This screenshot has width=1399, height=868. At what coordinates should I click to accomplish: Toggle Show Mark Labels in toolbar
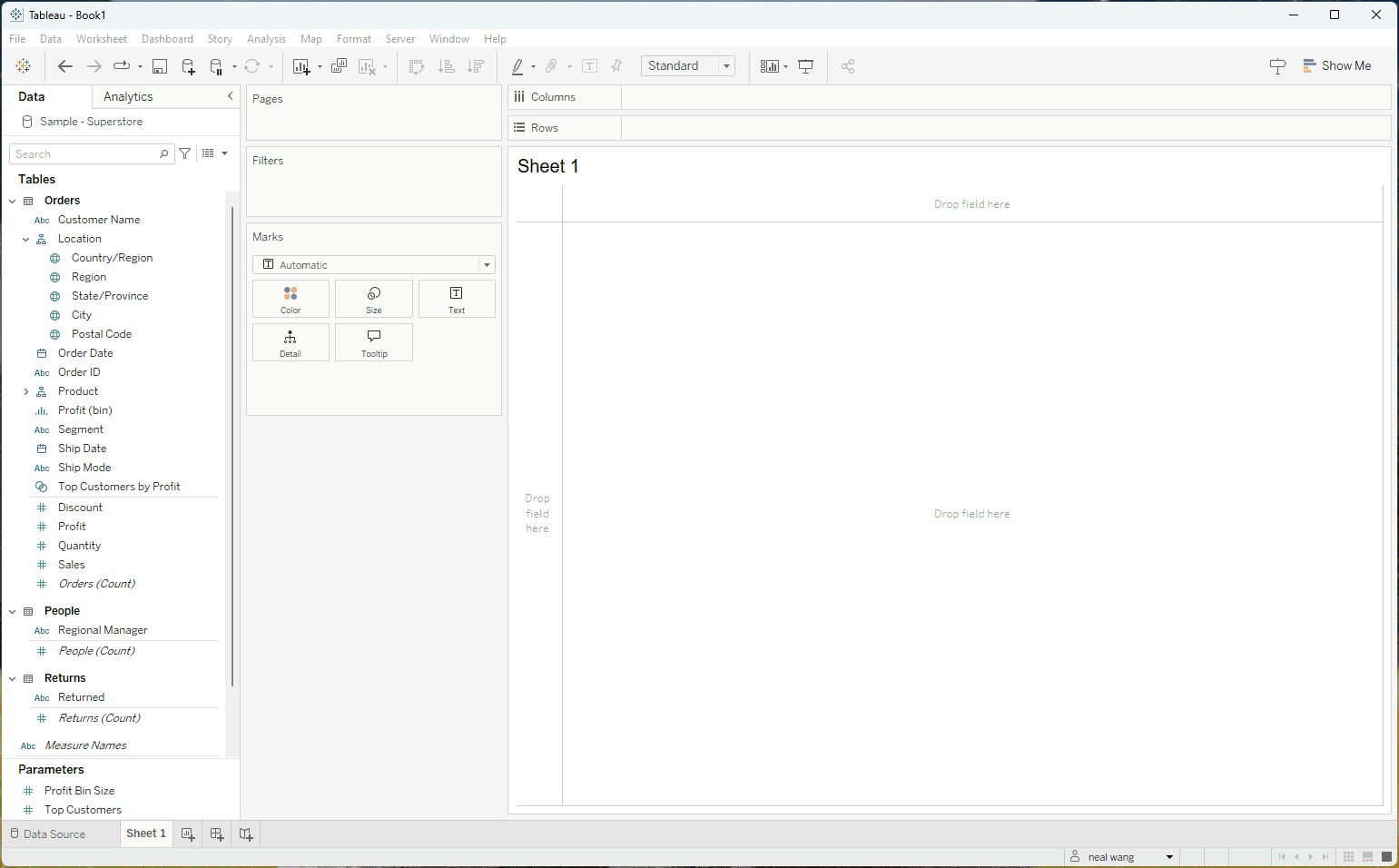tap(589, 66)
